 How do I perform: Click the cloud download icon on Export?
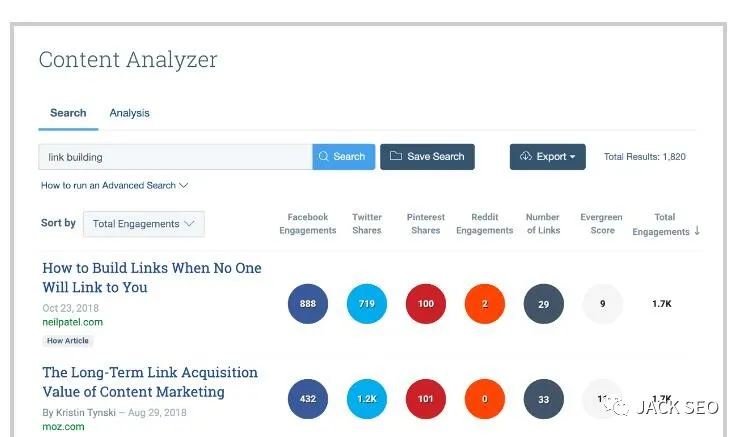click(x=525, y=157)
